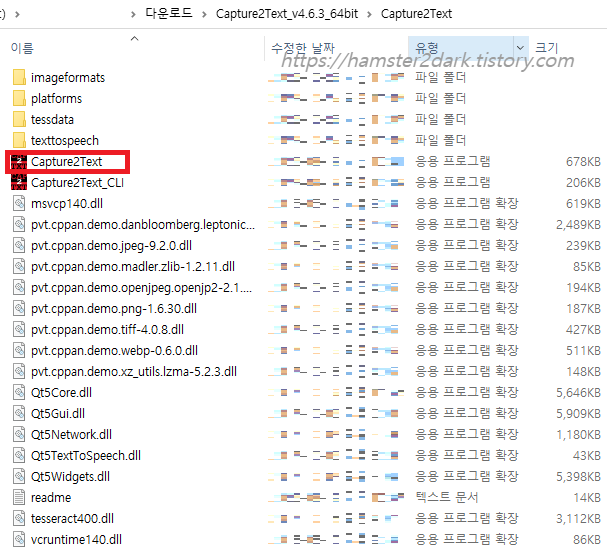
Task: Select the imageformats folder name
Action: pos(68,77)
